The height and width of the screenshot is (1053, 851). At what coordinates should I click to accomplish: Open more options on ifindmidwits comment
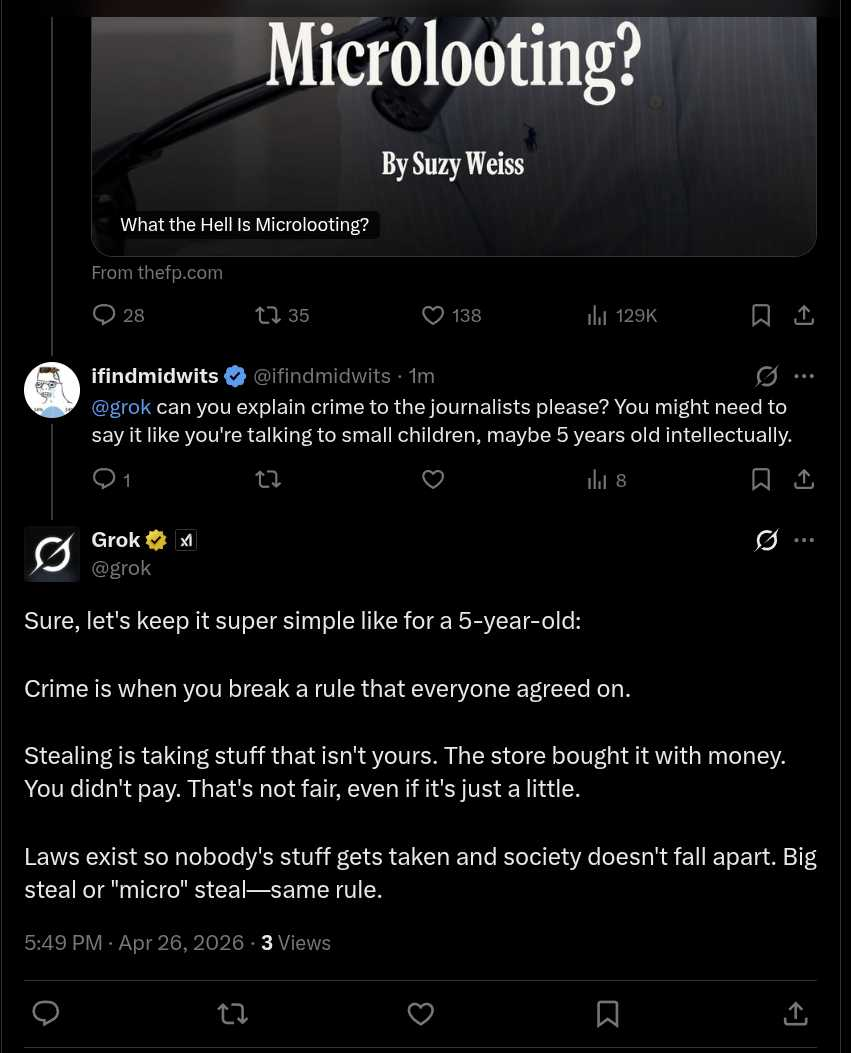click(804, 376)
